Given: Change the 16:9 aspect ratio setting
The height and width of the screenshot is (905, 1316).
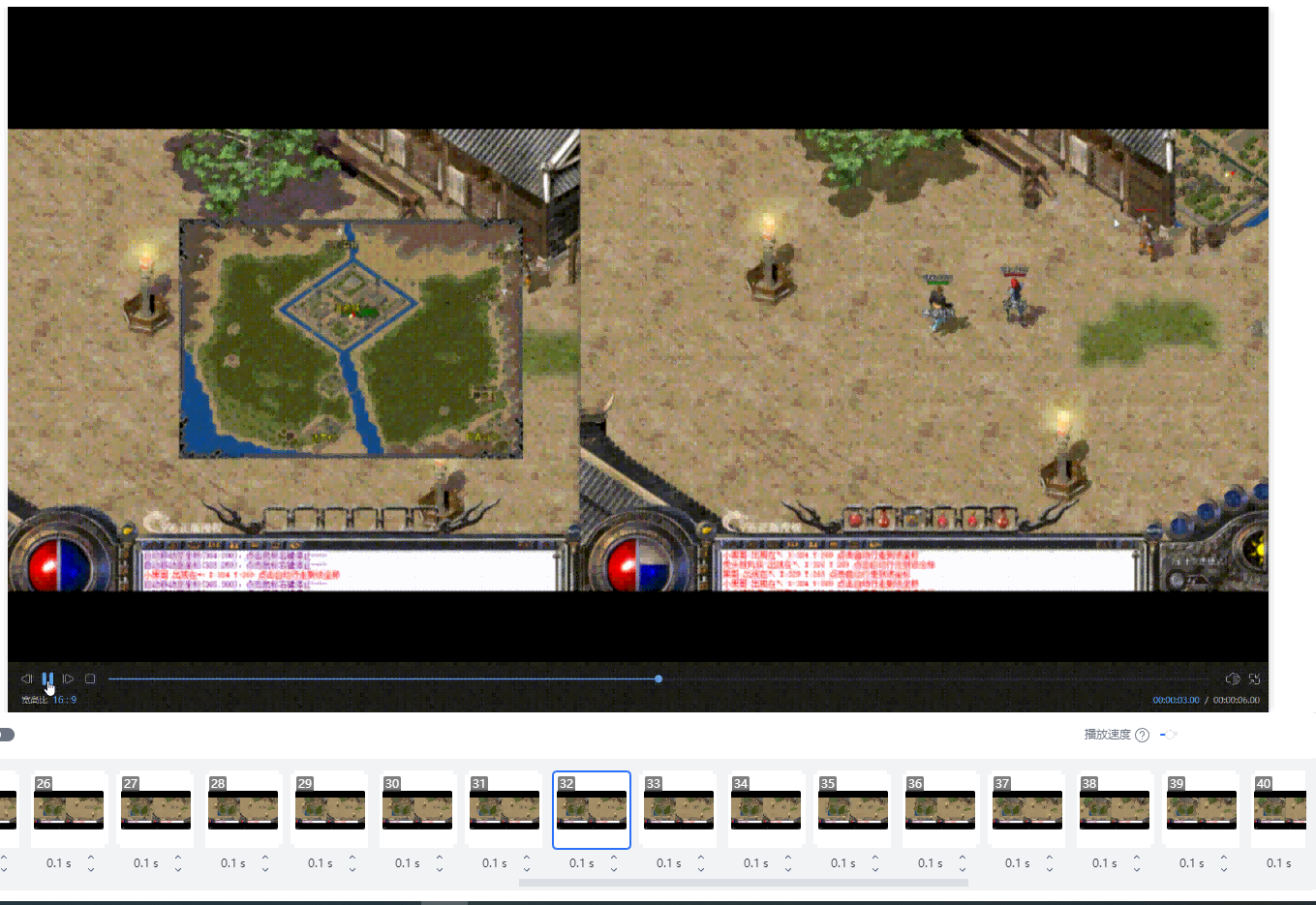Looking at the screenshot, I should tap(65, 700).
